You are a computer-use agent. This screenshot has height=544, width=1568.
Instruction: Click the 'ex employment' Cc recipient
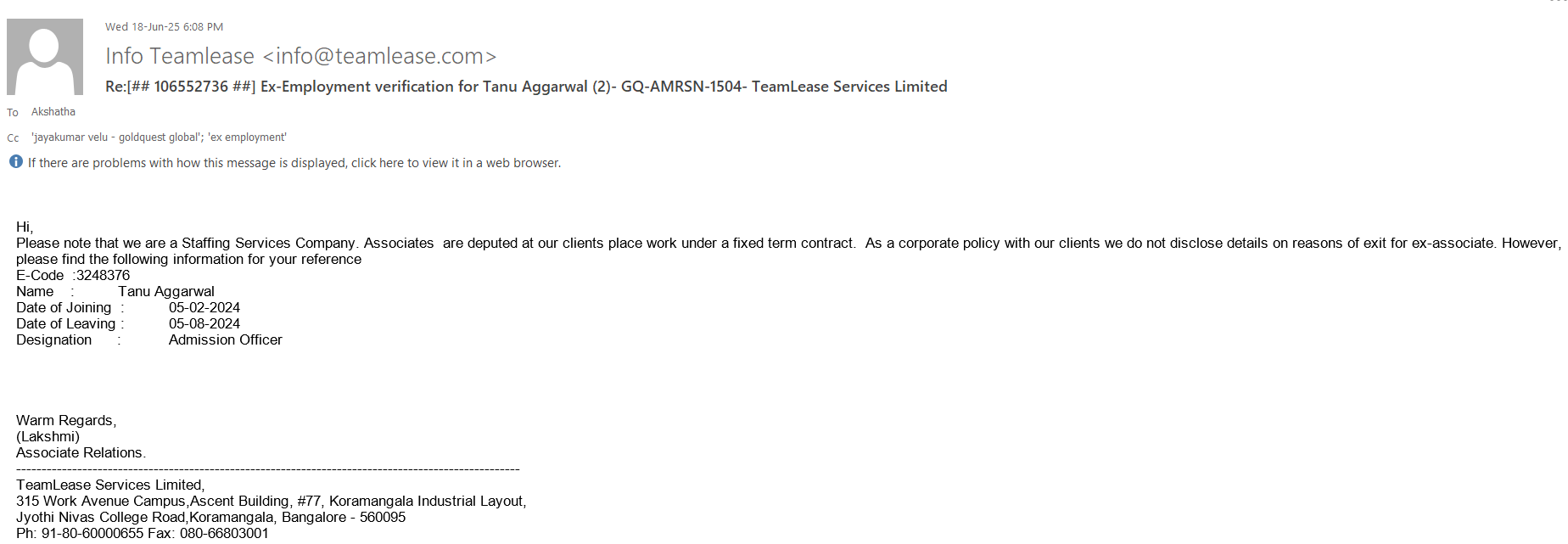[x=248, y=137]
